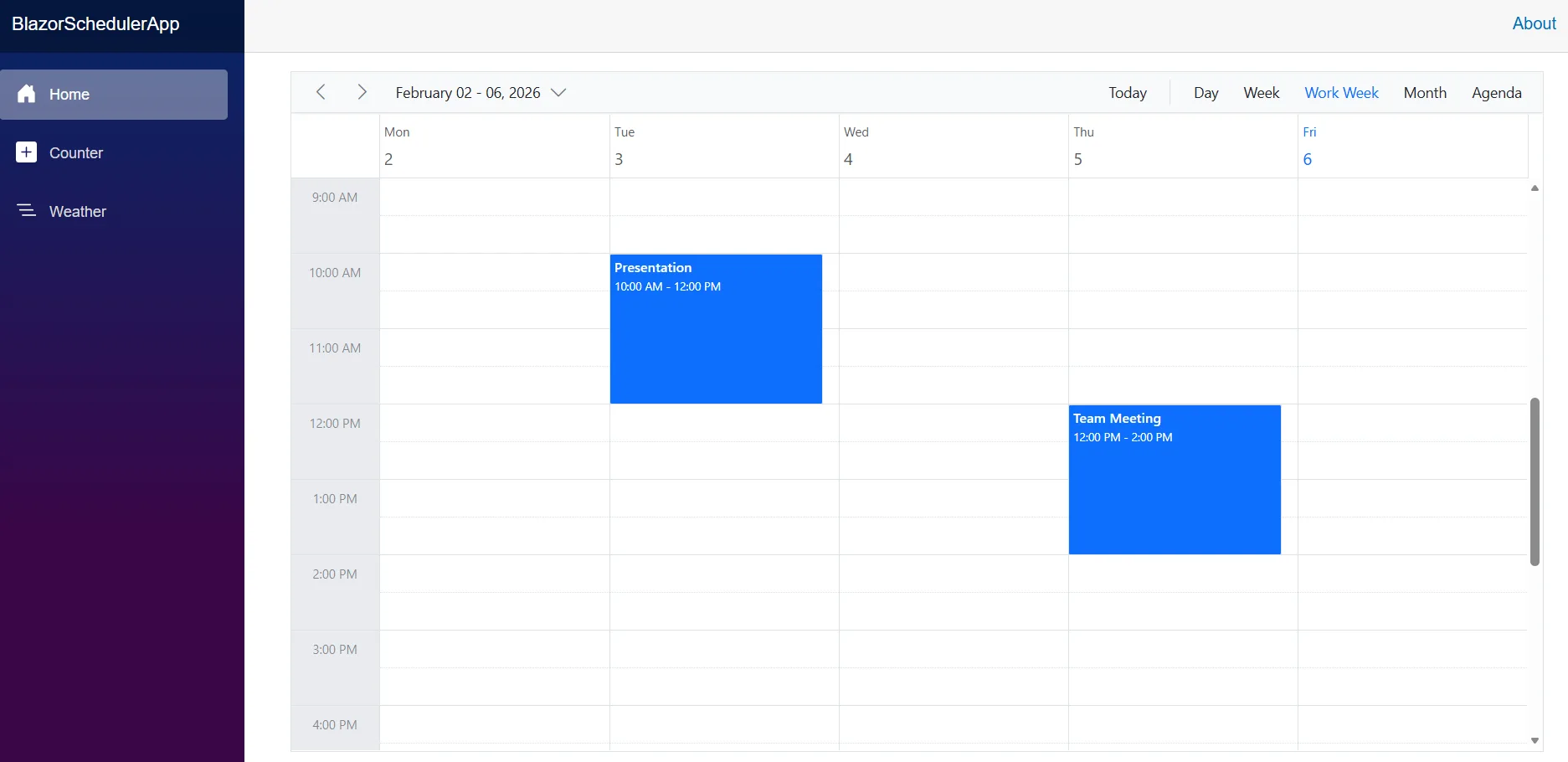Click the 10:00 AM time label

tap(335, 273)
